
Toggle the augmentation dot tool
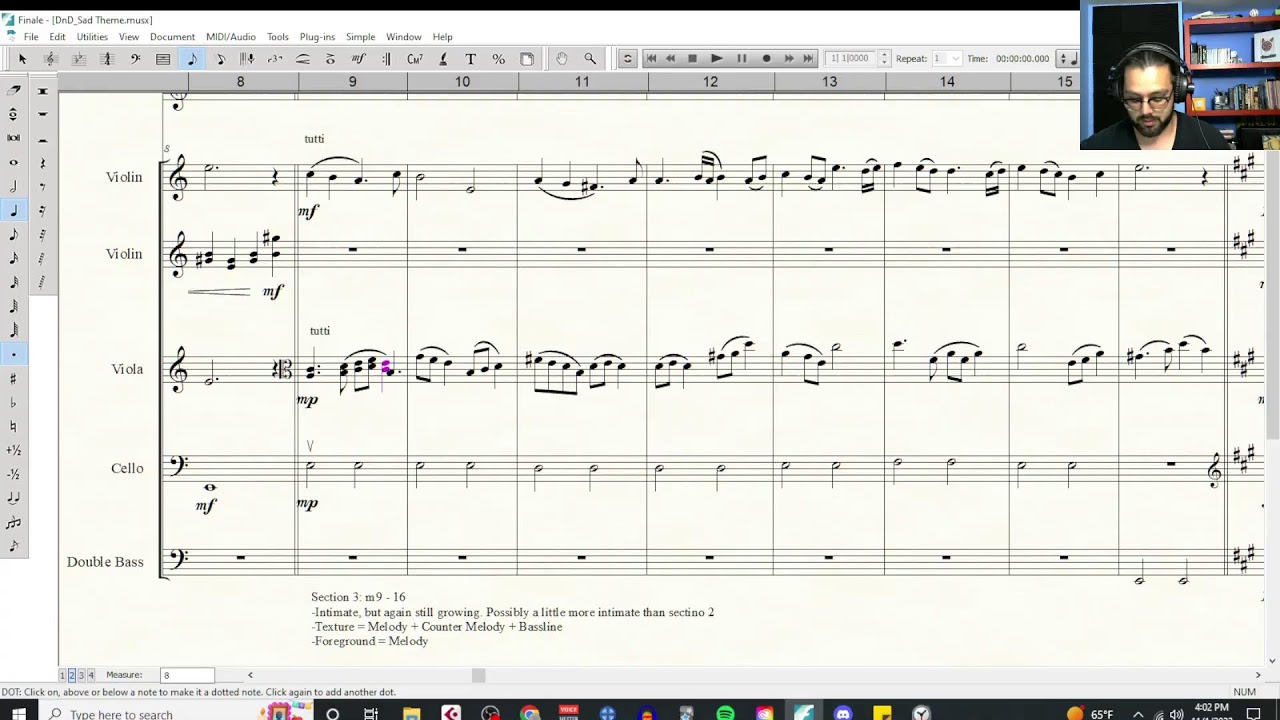(13, 354)
